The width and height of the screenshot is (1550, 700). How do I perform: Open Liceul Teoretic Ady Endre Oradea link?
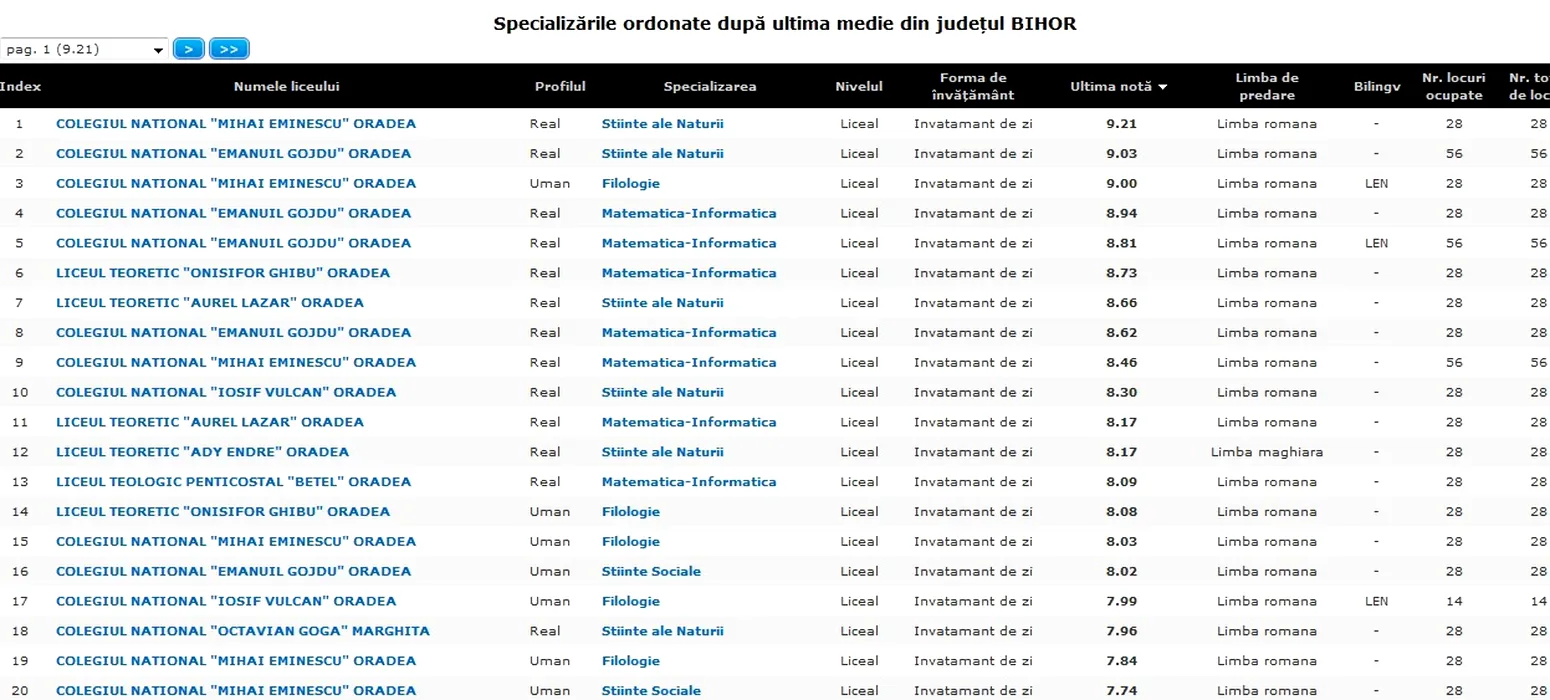click(x=202, y=452)
